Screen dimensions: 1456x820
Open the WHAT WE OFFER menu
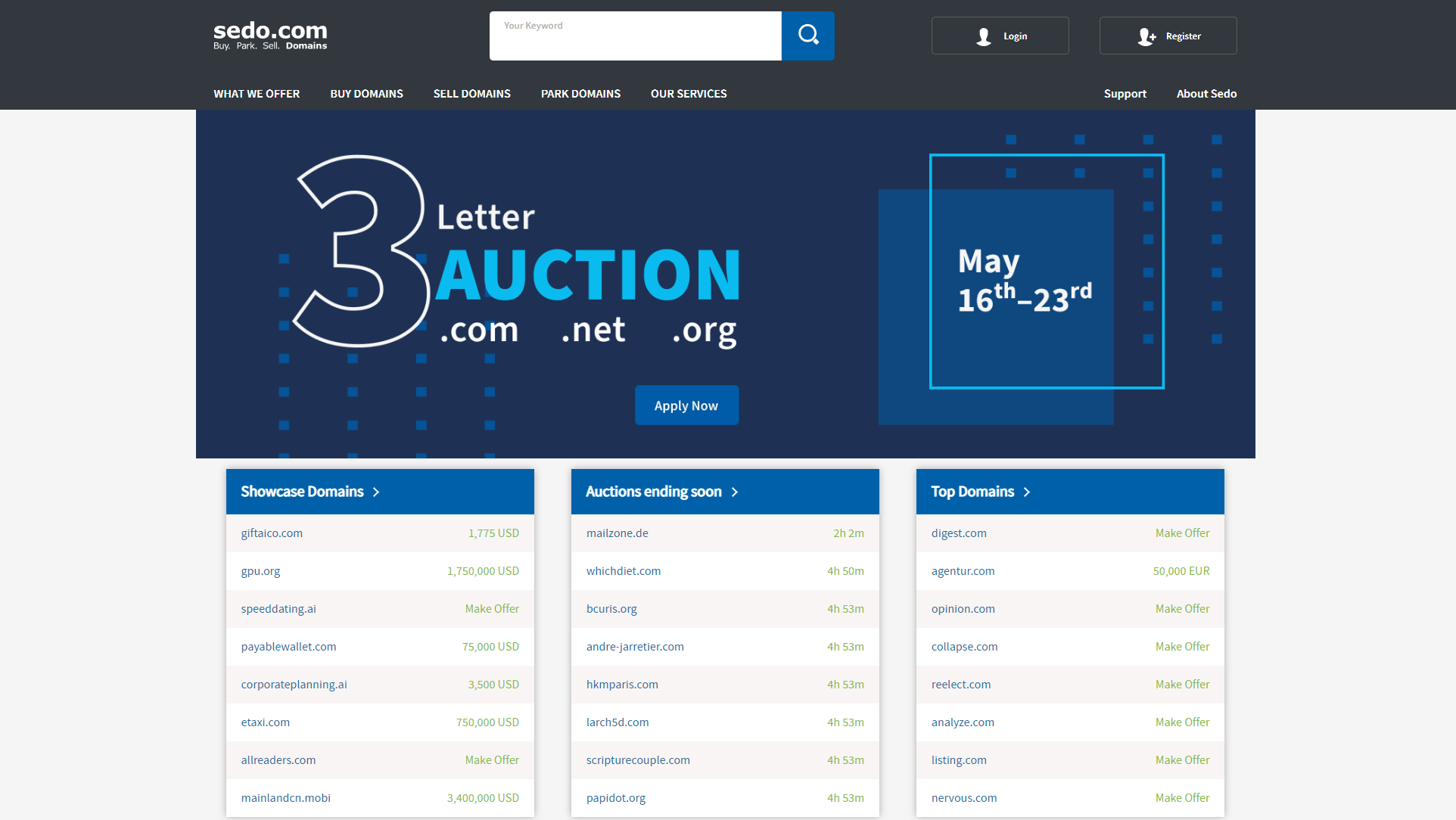pos(257,94)
